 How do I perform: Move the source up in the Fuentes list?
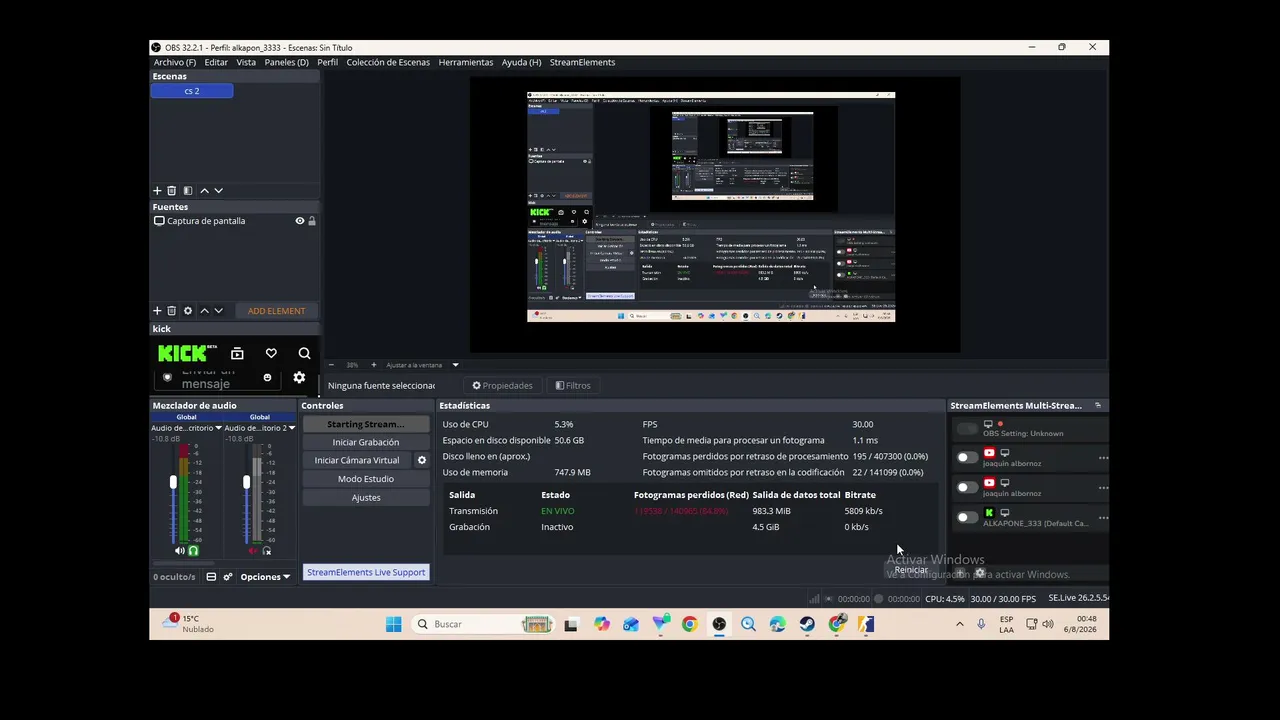click(204, 311)
